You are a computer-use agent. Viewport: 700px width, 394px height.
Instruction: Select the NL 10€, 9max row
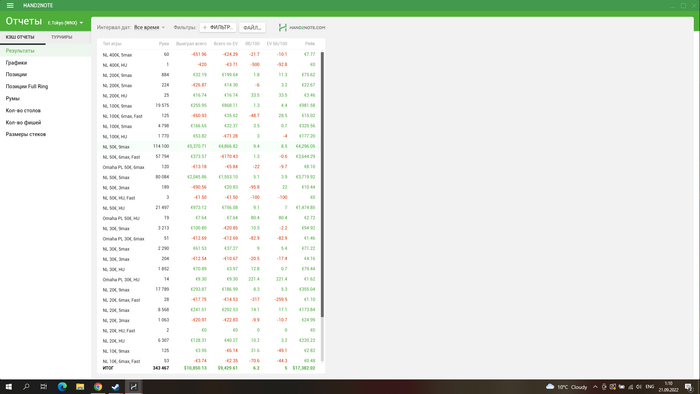tap(209, 351)
